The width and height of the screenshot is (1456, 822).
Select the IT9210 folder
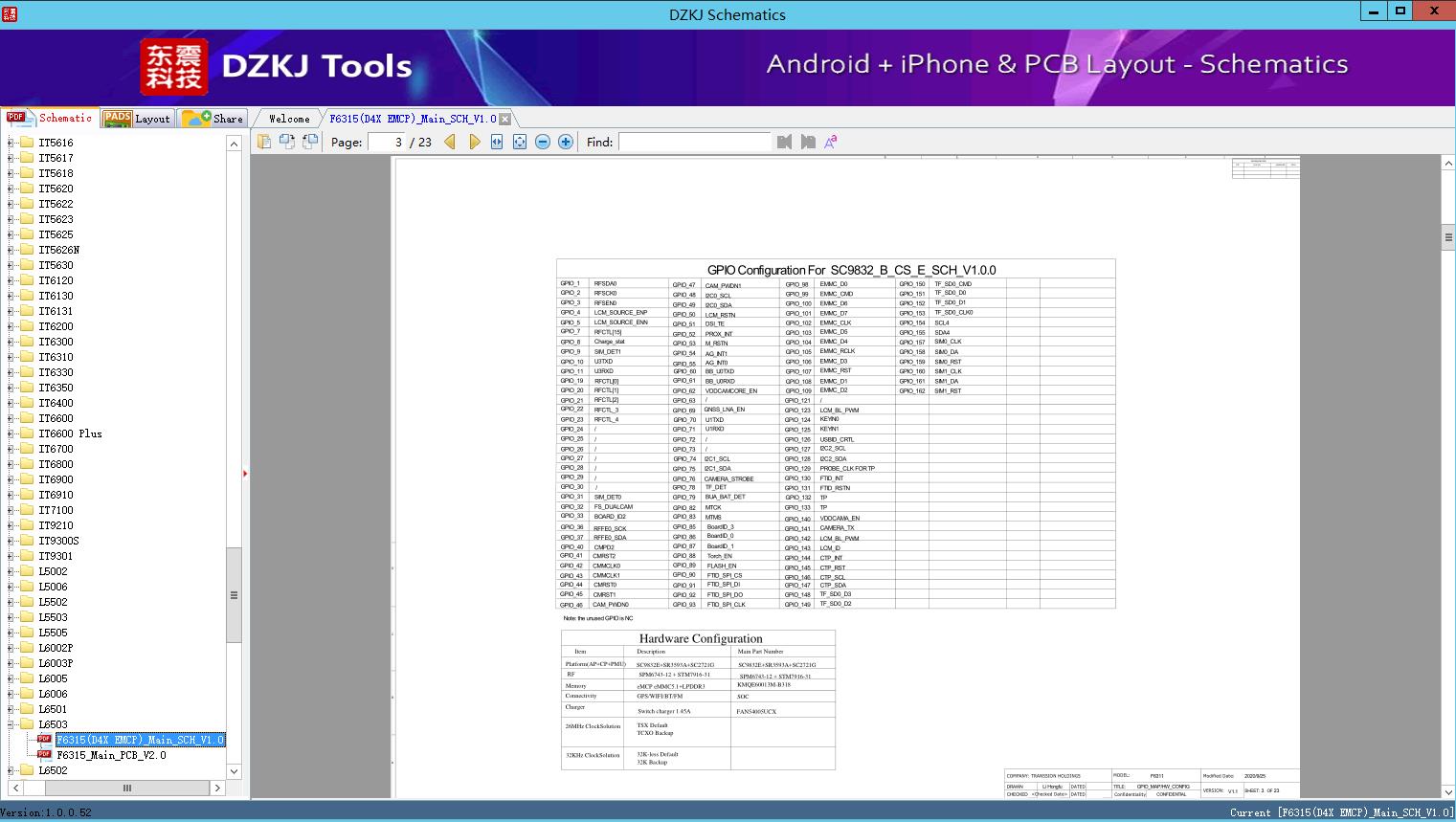56,525
